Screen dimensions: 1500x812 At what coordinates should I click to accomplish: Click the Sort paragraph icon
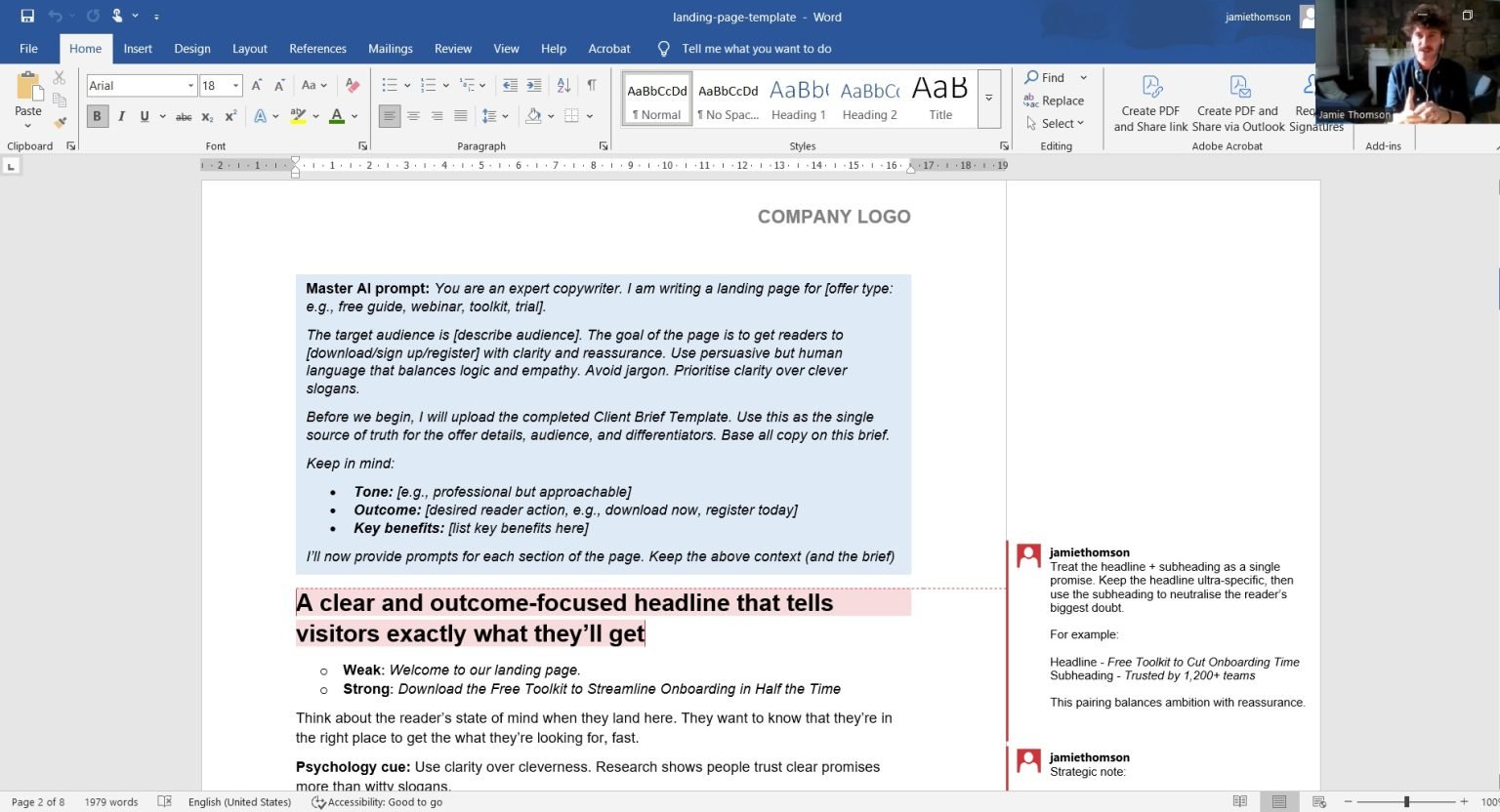pos(563,86)
